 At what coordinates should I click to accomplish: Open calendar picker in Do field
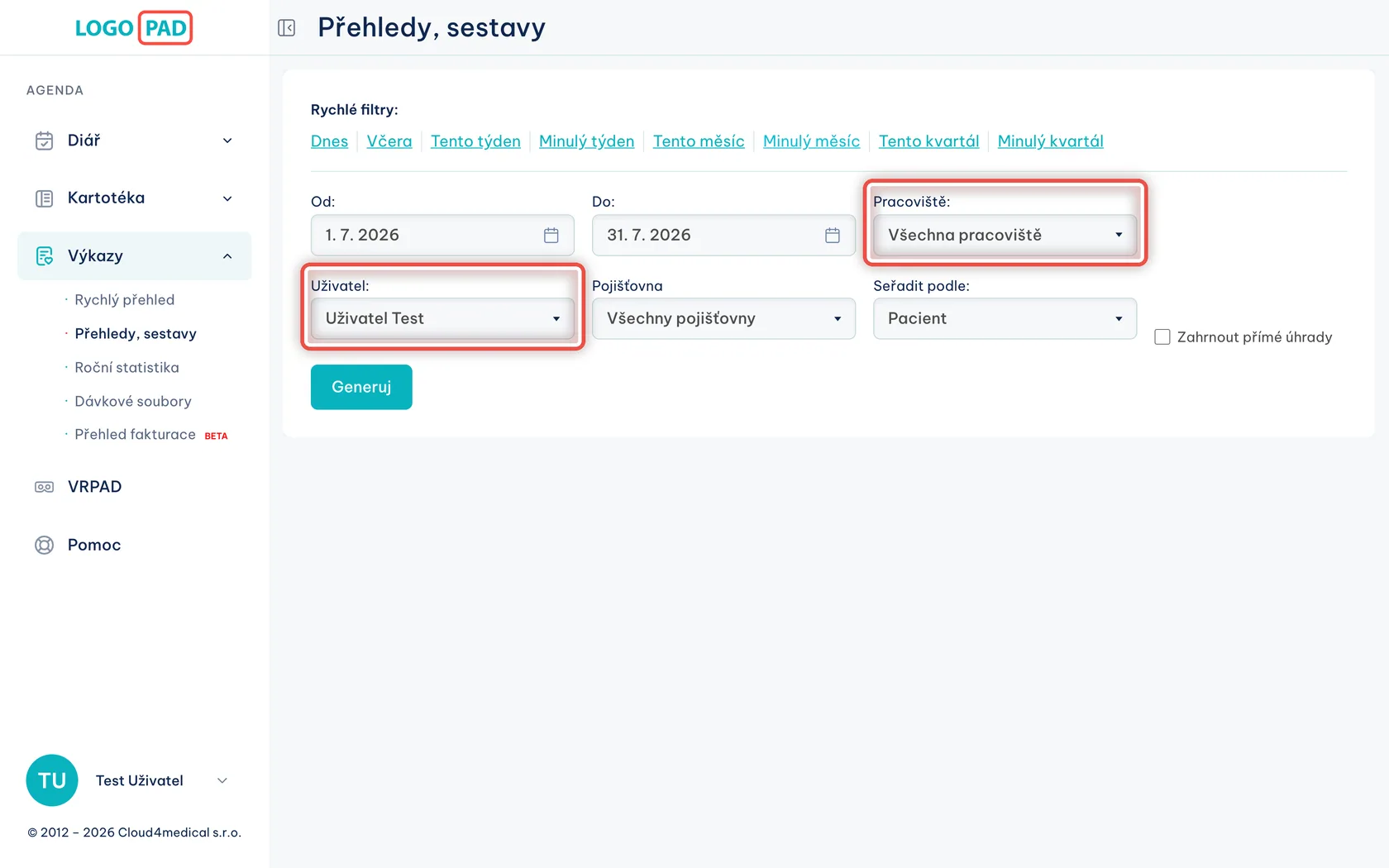point(833,236)
